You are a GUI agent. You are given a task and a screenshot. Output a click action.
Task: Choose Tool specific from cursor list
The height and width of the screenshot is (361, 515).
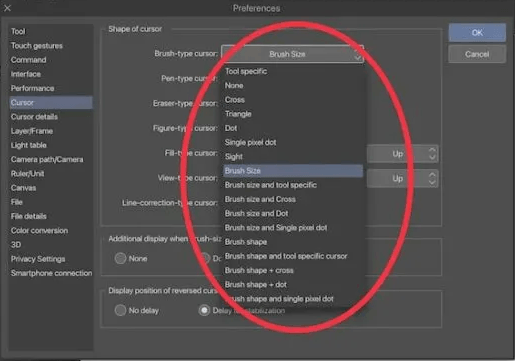point(293,71)
